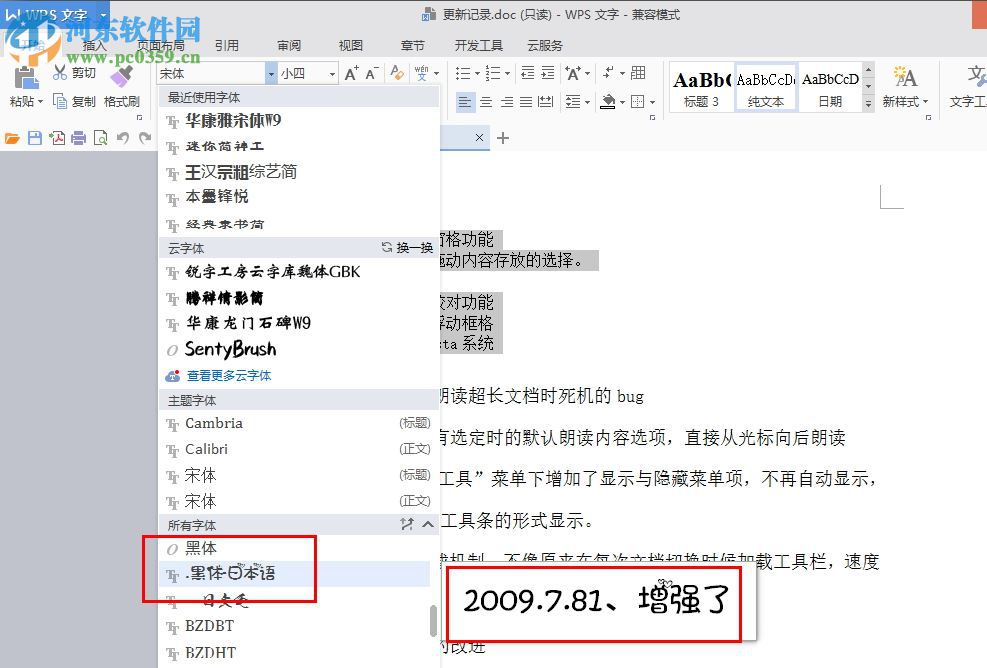Open the 新样式 (New Style) tool

pyautogui.click(x=903, y=86)
